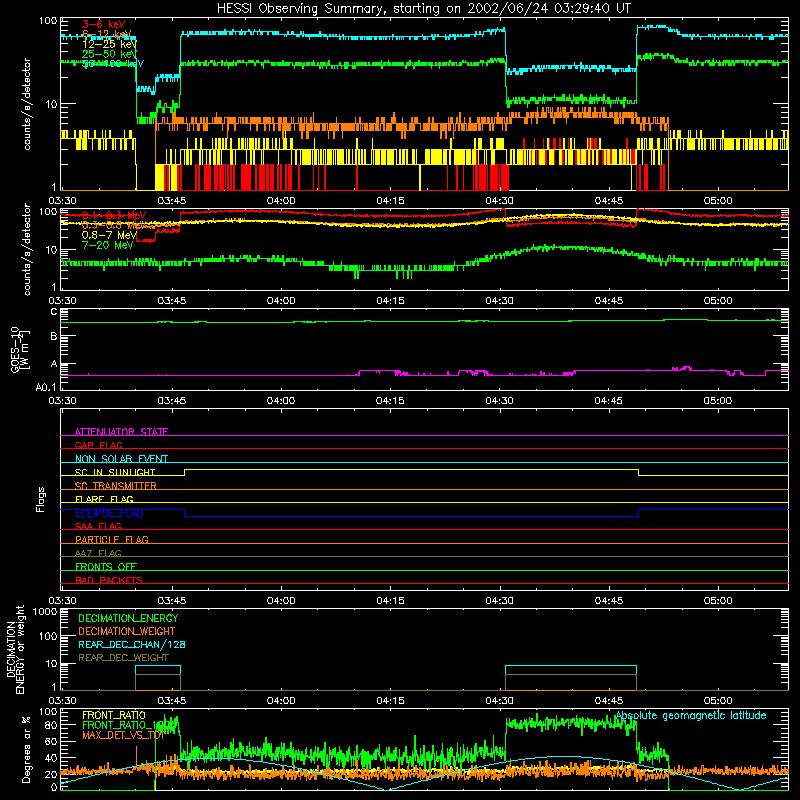Select the 'FLARE_FLAG' flag label
The width and height of the screenshot is (800, 800).
pyautogui.click(x=104, y=499)
